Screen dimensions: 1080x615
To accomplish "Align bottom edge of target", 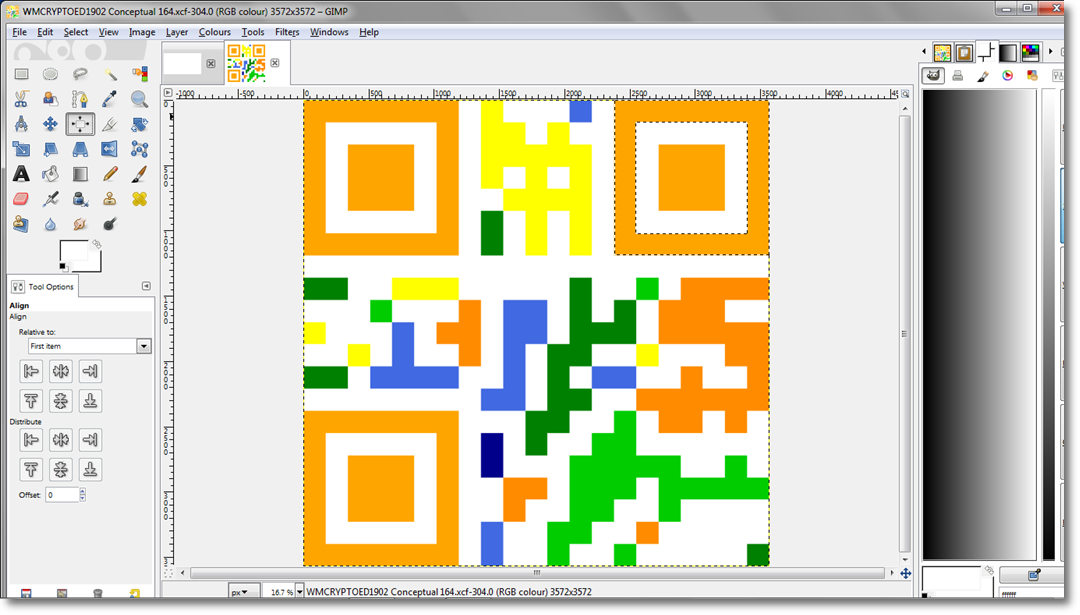I will tap(90, 400).
